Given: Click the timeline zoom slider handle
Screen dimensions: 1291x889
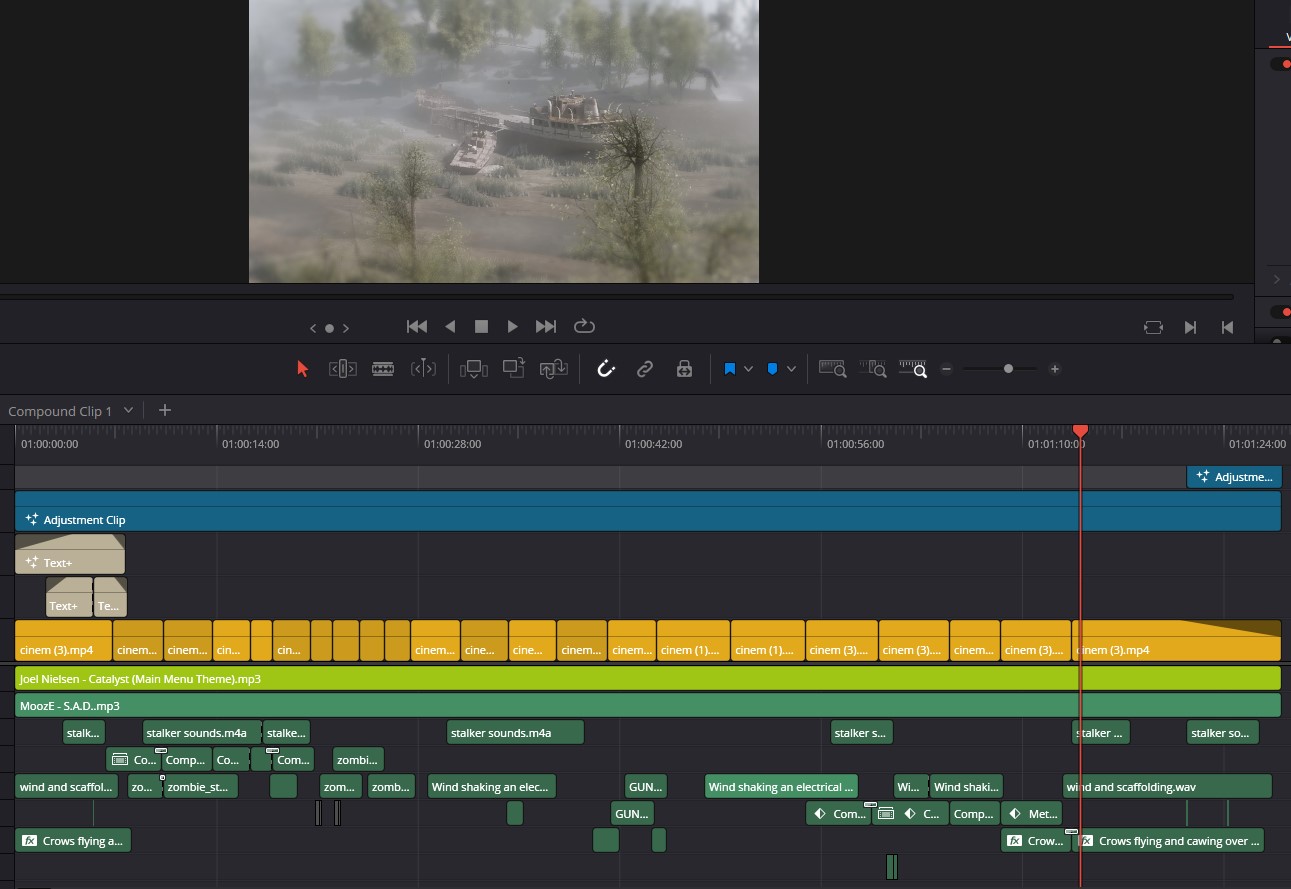Looking at the screenshot, I should 1008,369.
